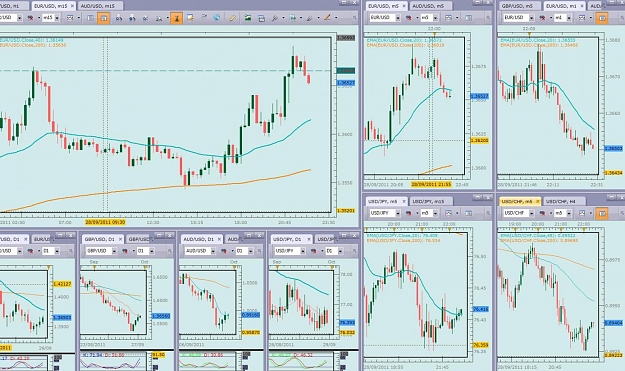Open the USD/CHF symbol dropdown
Viewport: 625px width, 371px height.
coord(531,213)
